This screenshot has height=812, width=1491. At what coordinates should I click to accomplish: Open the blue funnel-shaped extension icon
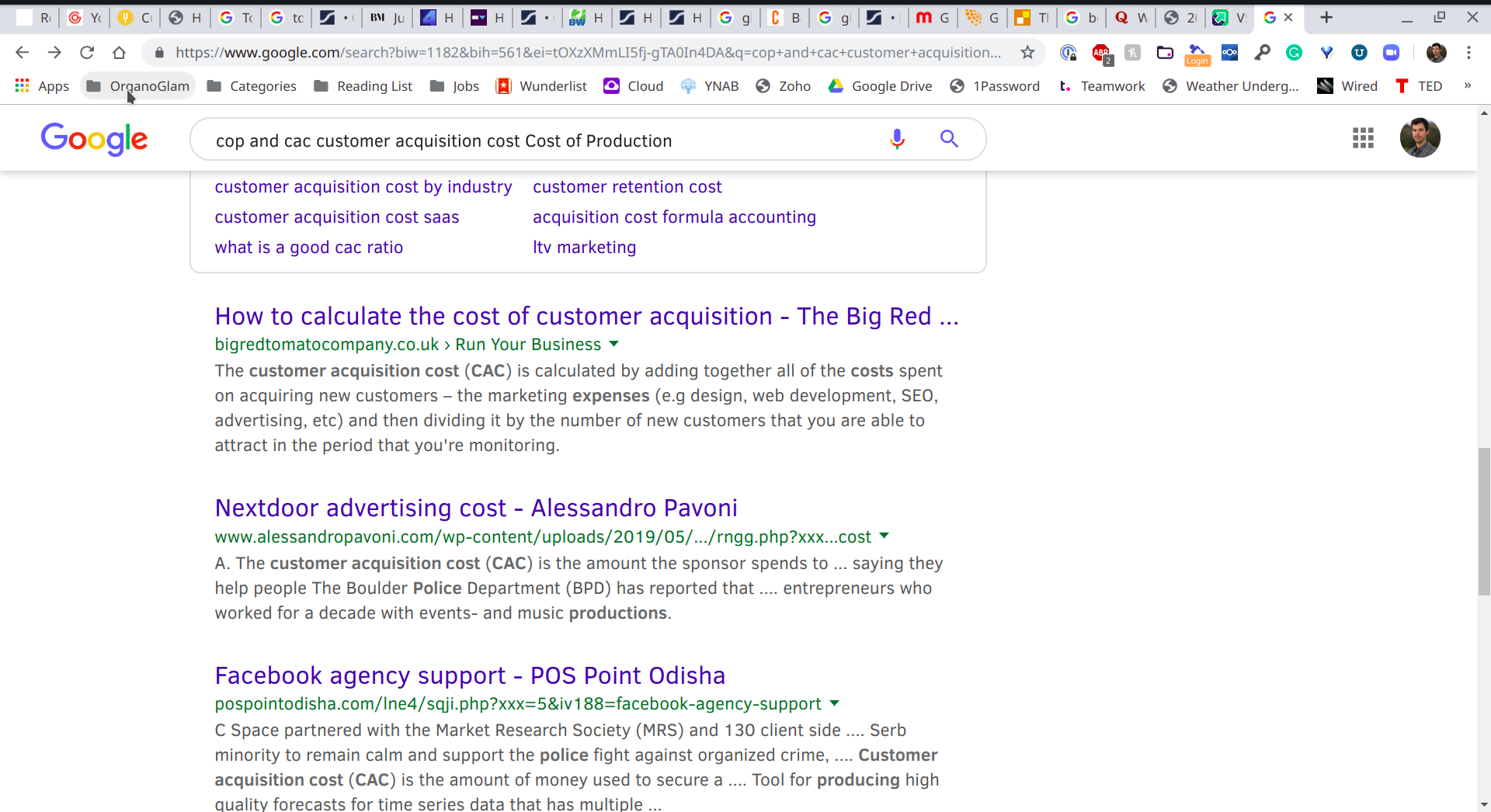click(x=1326, y=52)
